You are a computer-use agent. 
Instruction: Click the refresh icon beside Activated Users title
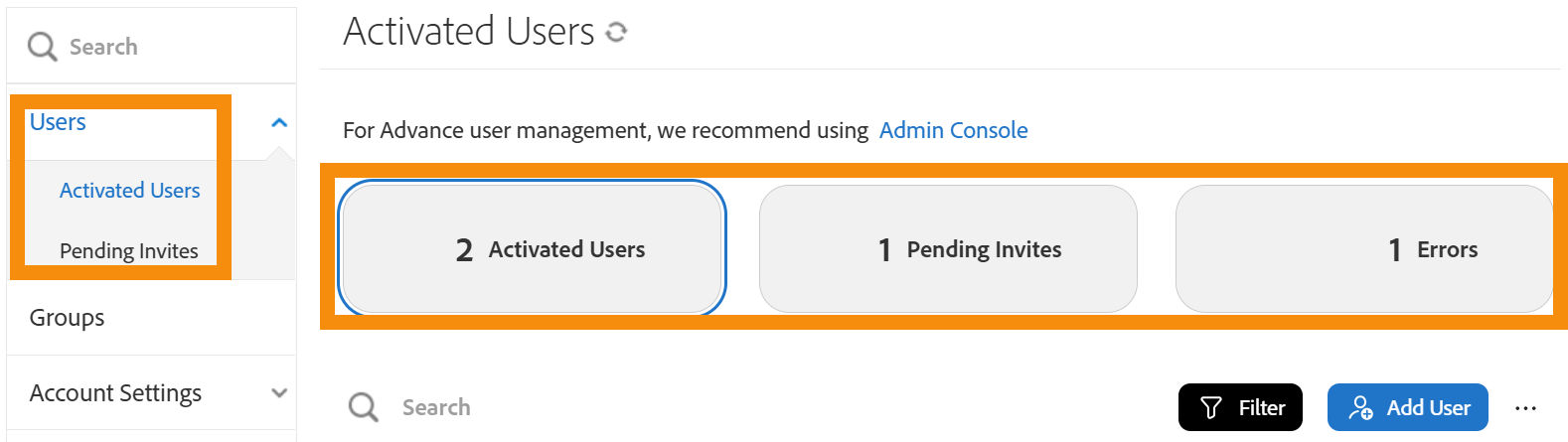click(x=617, y=33)
